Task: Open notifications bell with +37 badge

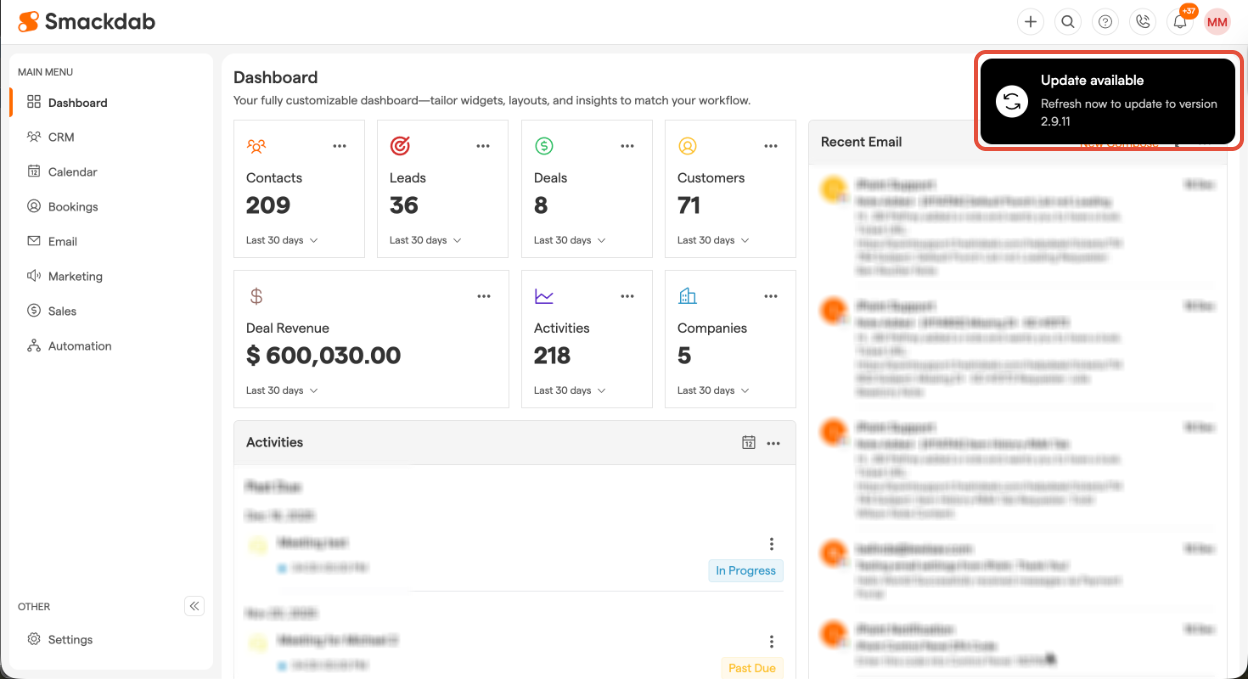Action: (1180, 22)
